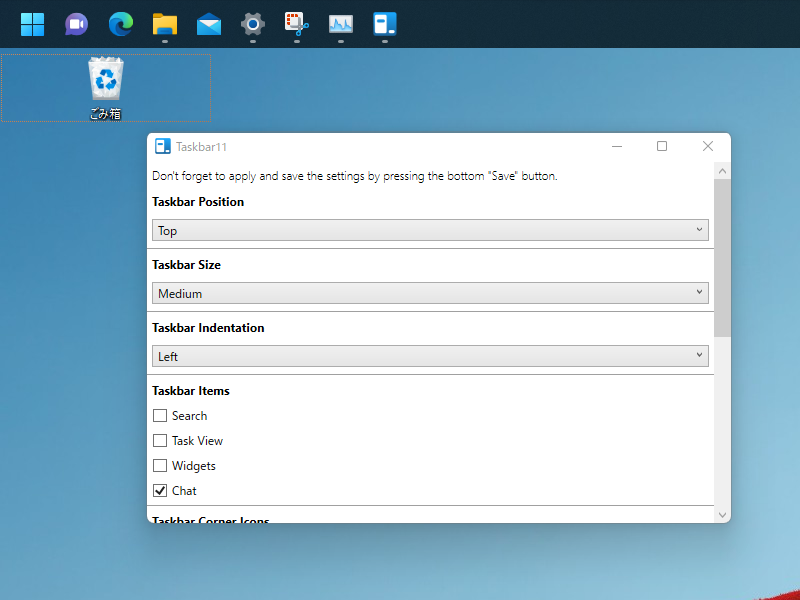Switch to the performance monitor taskbar icon
The height and width of the screenshot is (600, 800).
point(341,24)
